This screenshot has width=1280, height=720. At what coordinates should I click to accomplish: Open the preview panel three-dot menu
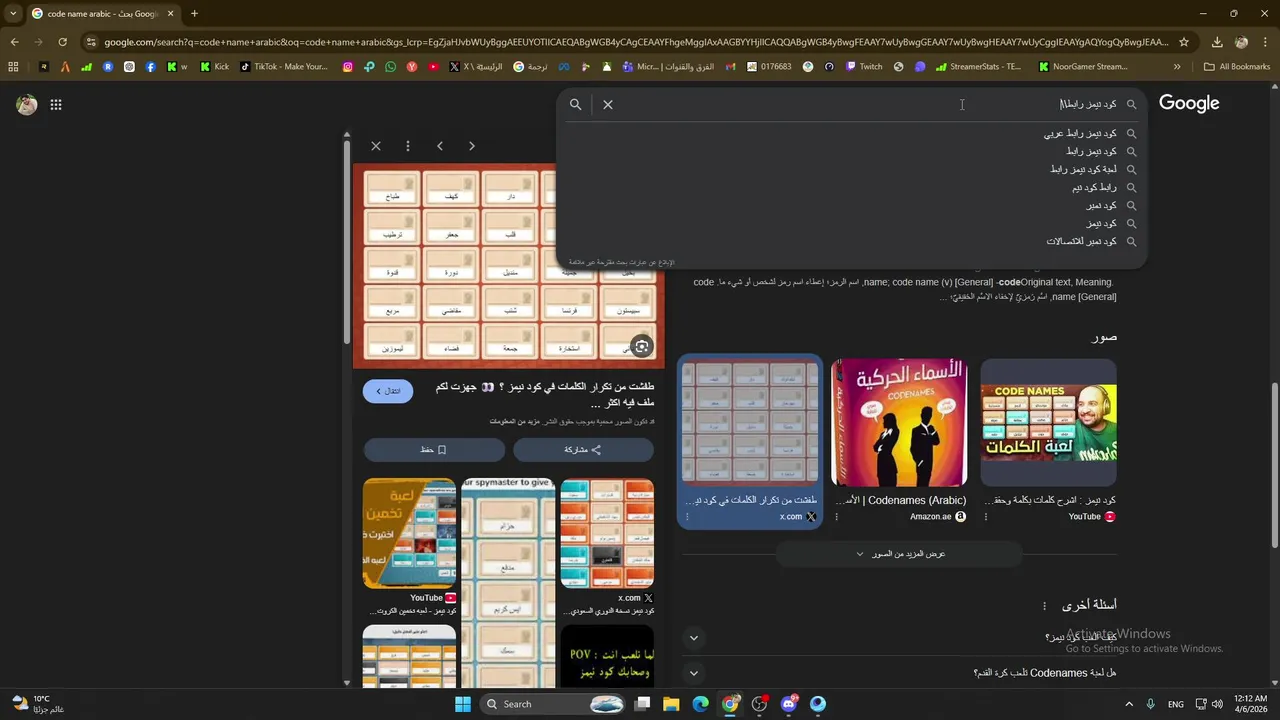[408, 146]
